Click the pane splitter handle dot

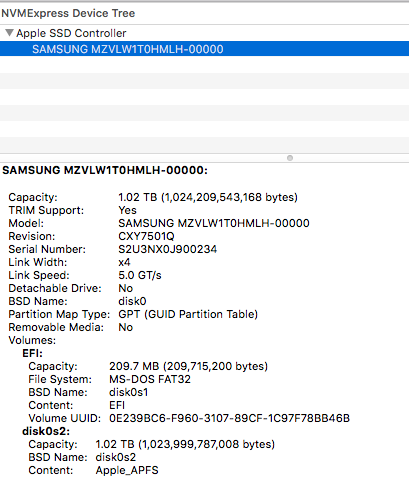(x=290, y=158)
